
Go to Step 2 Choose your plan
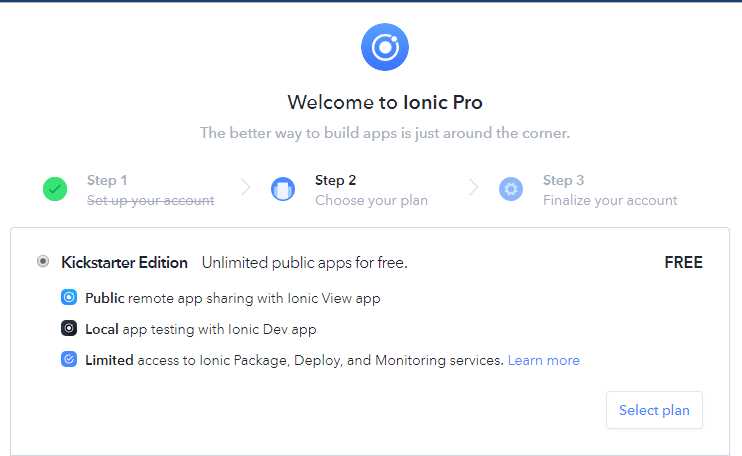tap(371, 190)
